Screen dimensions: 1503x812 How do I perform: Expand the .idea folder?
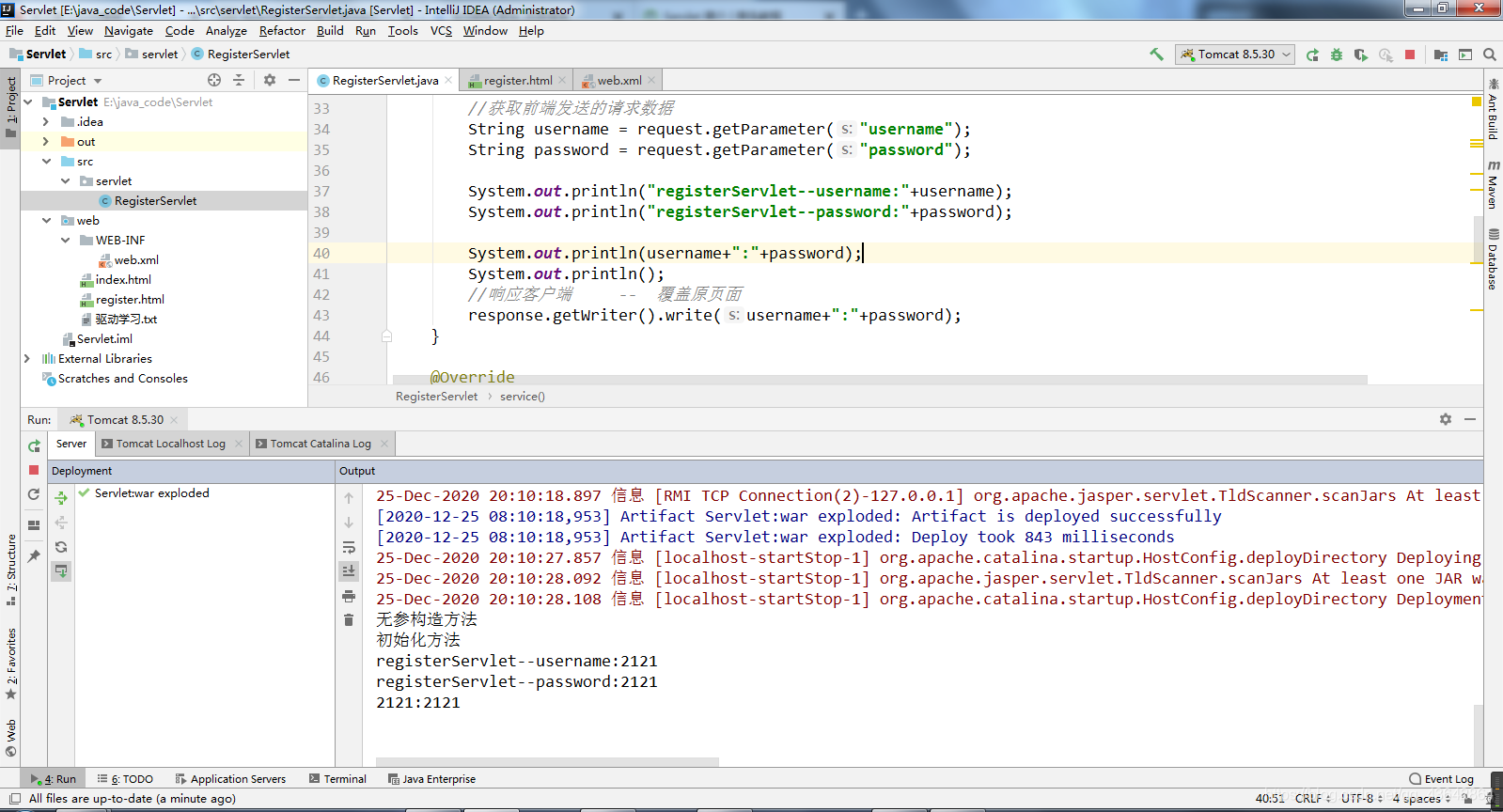pos(46,121)
